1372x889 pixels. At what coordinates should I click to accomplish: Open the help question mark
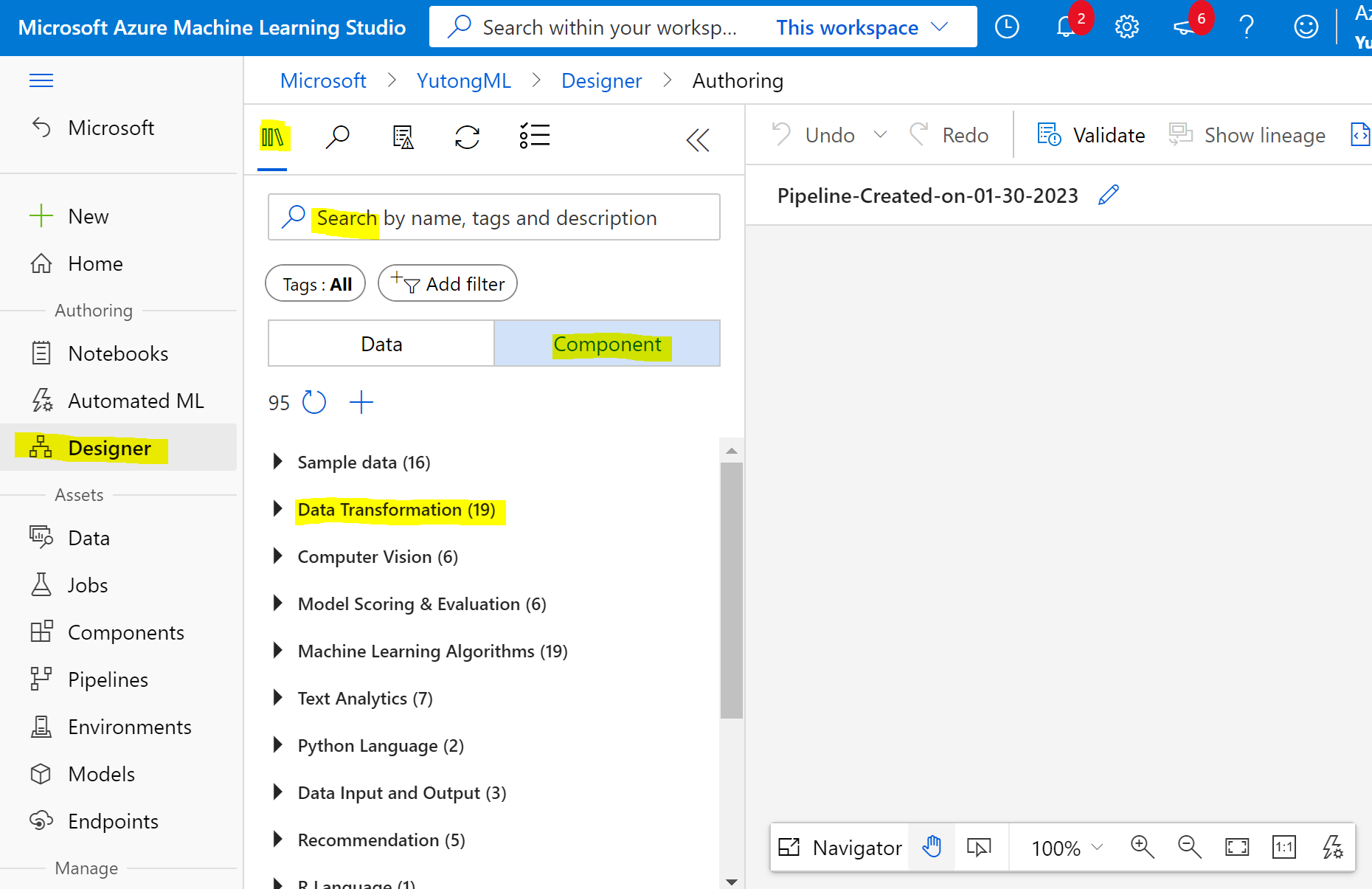1247,27
